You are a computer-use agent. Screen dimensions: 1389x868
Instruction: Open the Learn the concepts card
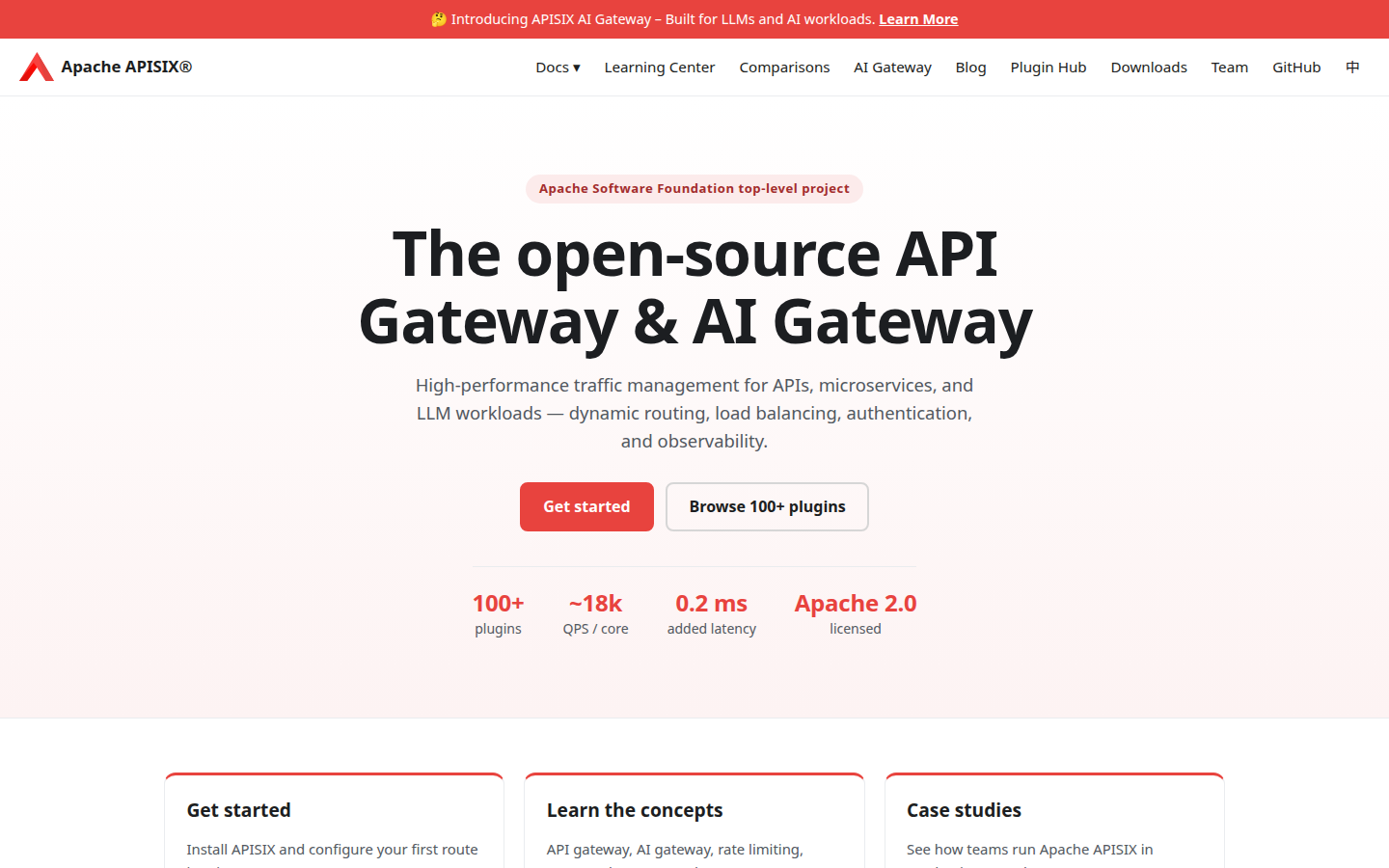click(694, 821)
